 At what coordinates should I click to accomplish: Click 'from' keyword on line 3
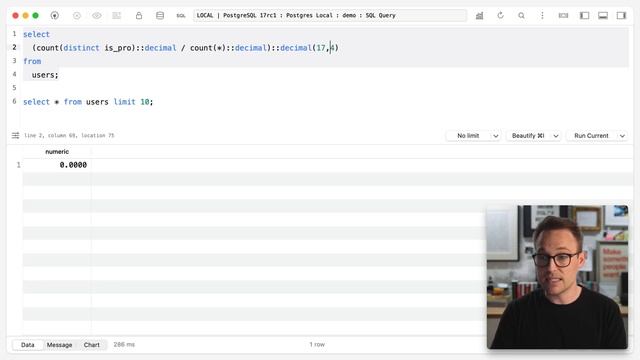point(32,61)
